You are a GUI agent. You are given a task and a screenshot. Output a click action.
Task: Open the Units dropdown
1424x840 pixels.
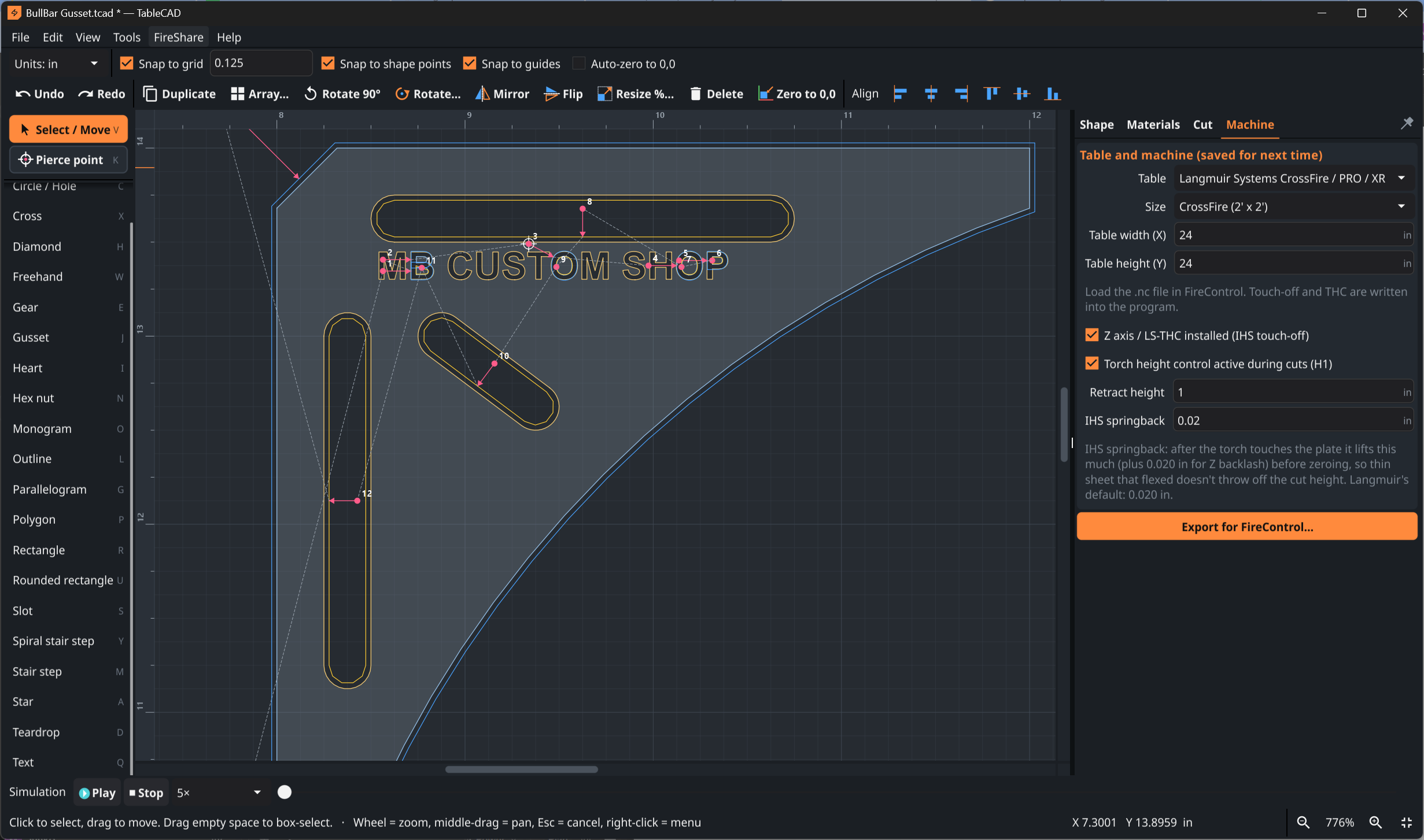point(56,63)
